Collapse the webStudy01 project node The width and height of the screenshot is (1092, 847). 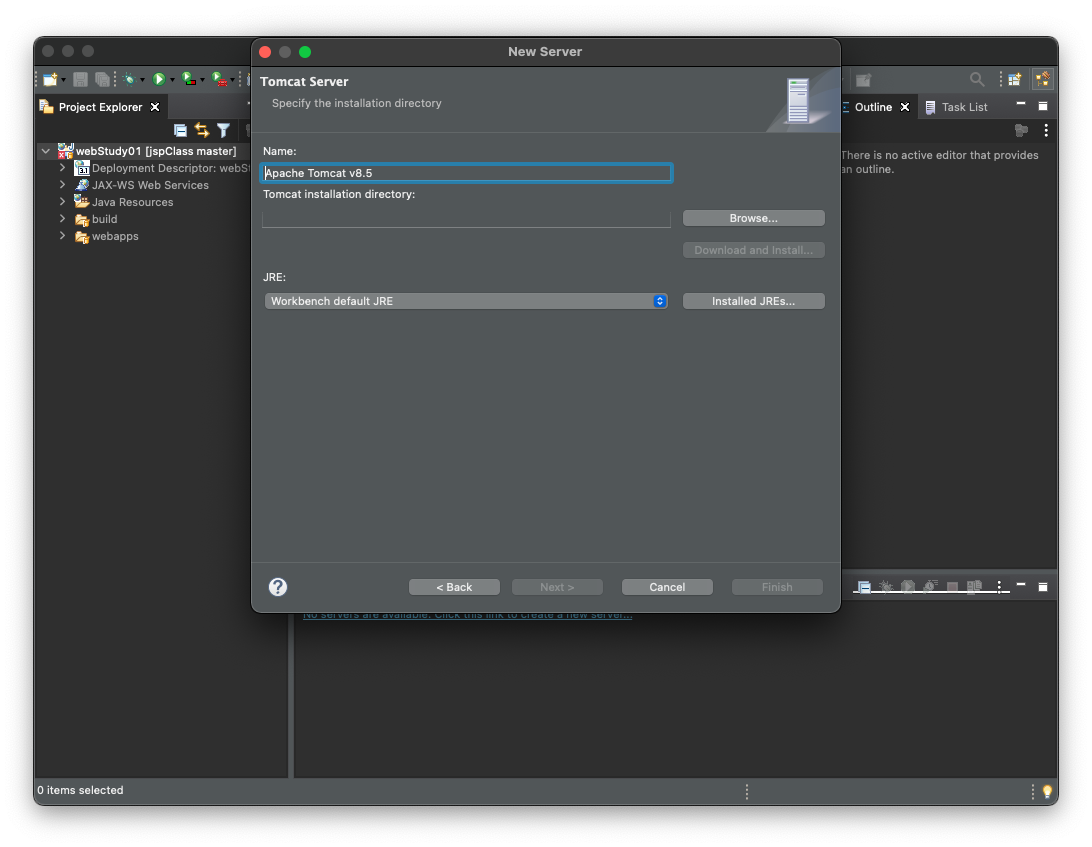click(46, 151)
